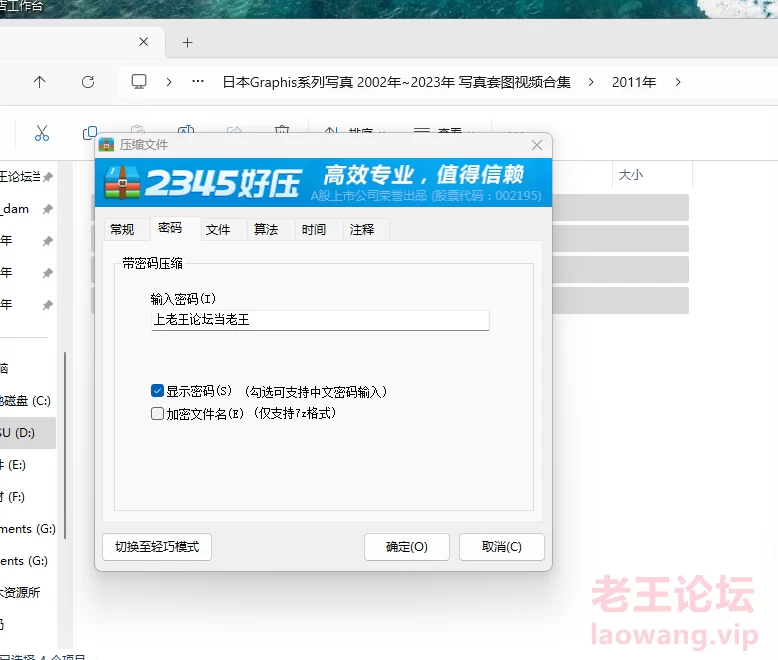
Task: Unpin the _dam quick access pin icon
Action: 48,209
